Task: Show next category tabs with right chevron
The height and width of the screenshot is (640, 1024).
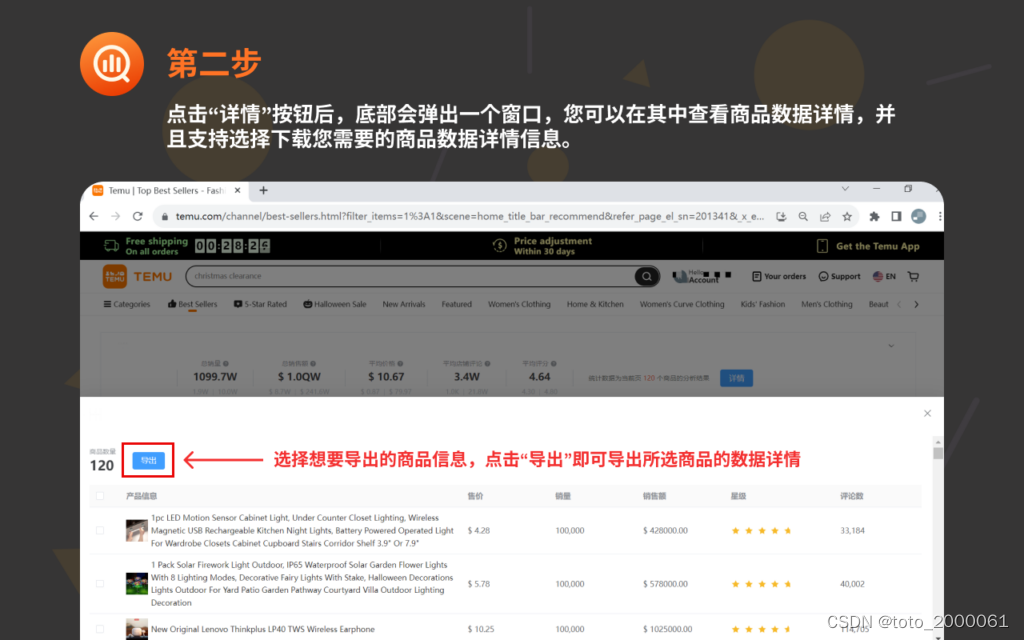Action: 916,304
